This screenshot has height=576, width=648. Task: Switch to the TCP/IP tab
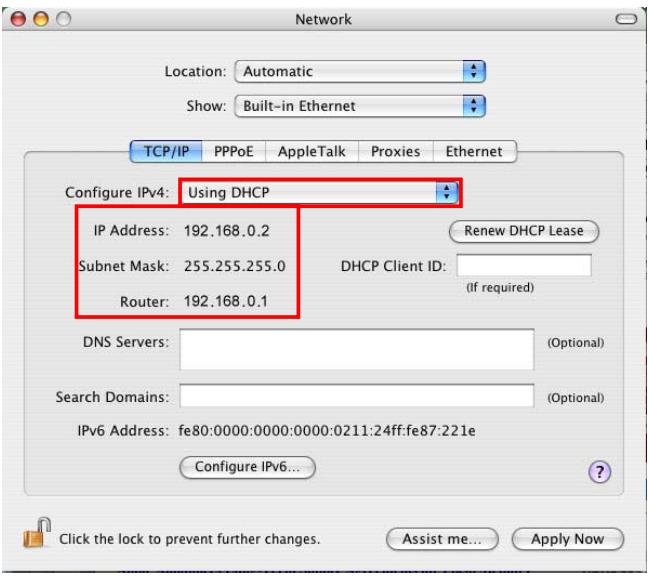[166, 151]
